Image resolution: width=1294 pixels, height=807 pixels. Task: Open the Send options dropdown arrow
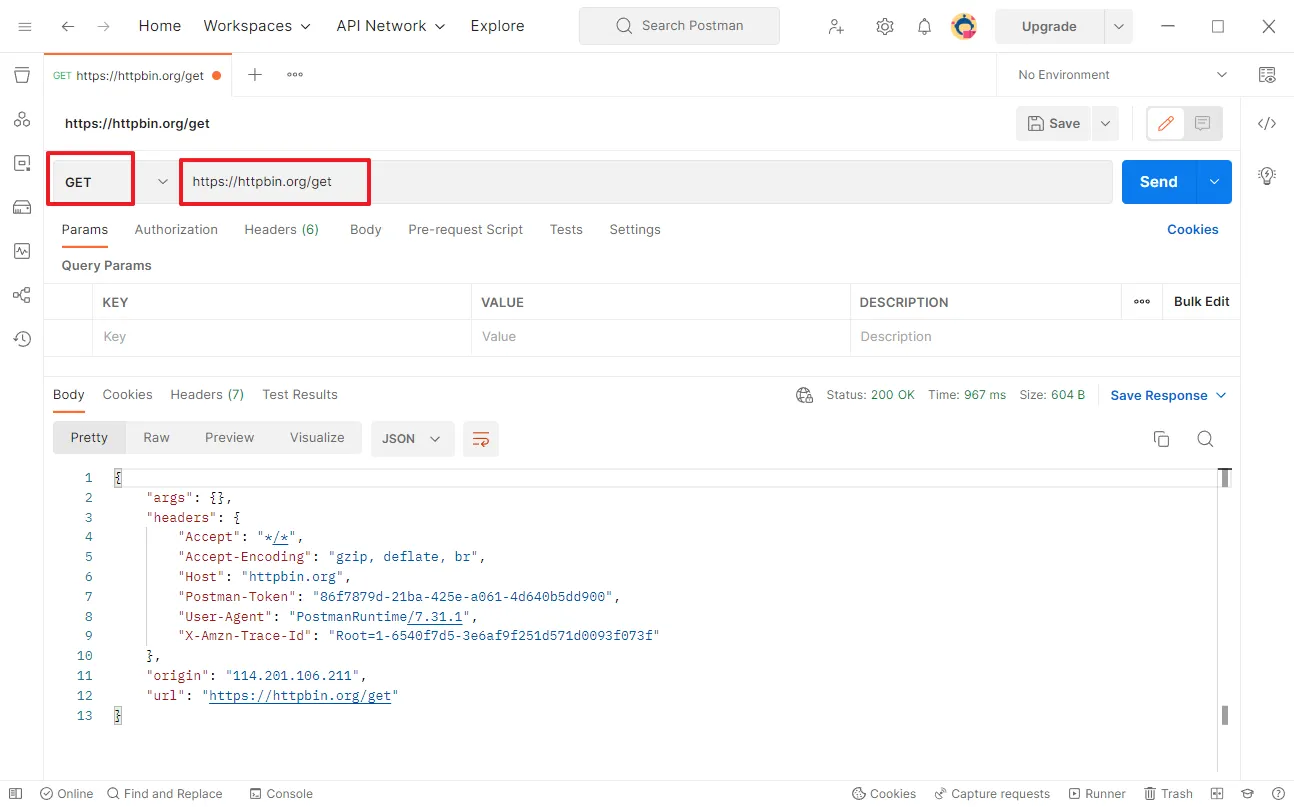[x=1215, y=182]
